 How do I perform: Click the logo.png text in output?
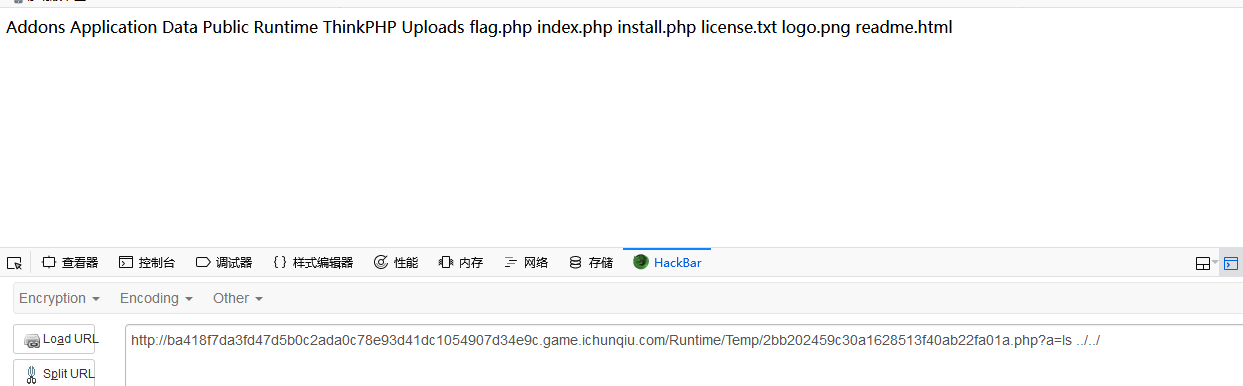[816, 28]
